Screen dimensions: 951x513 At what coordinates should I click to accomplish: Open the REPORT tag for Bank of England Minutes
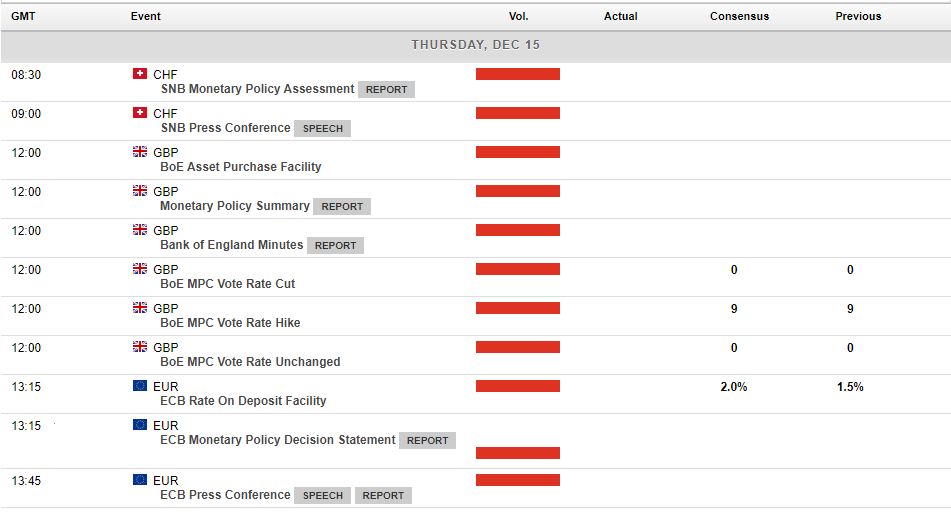(335, 246)
